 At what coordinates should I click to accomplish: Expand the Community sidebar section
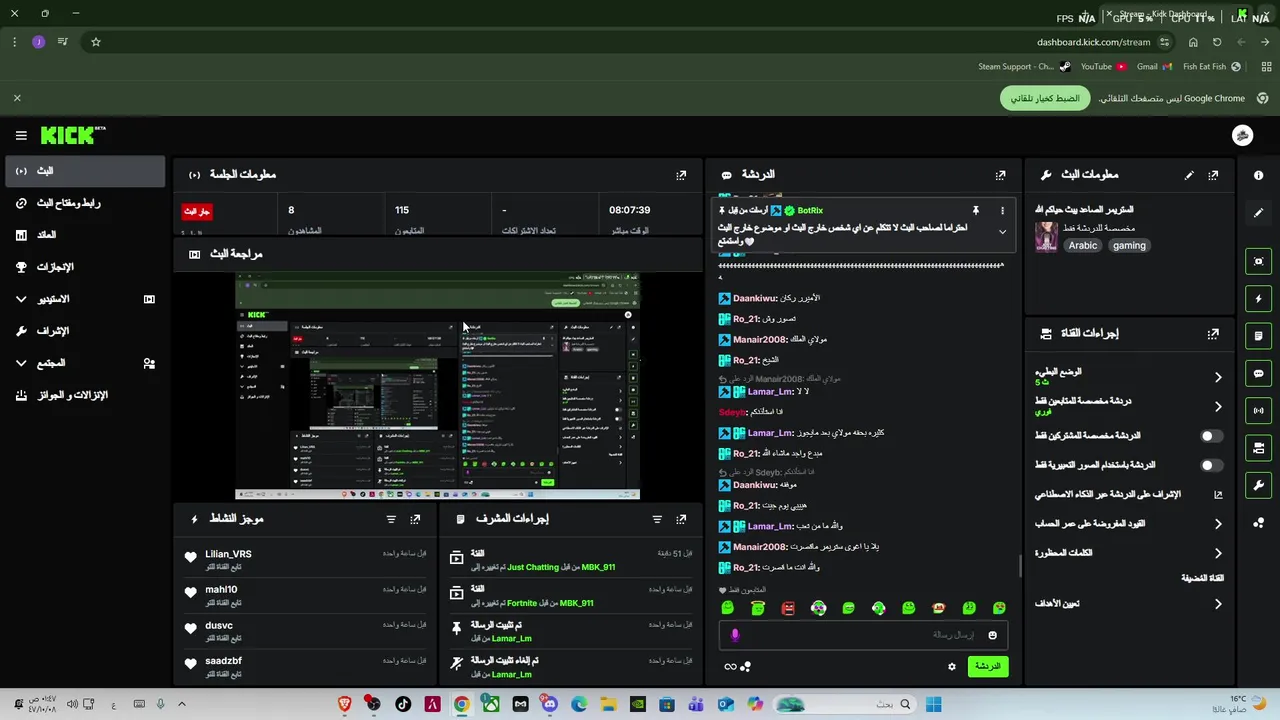pos(85,363)
